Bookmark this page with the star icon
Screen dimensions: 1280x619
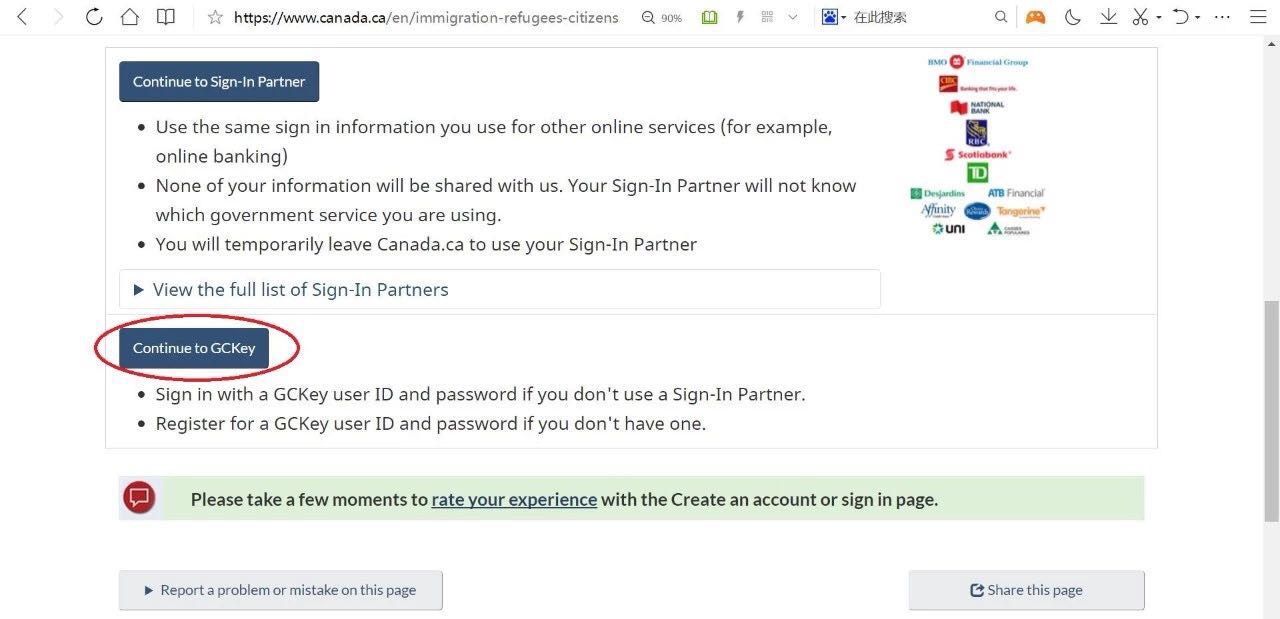pos(214,17)
